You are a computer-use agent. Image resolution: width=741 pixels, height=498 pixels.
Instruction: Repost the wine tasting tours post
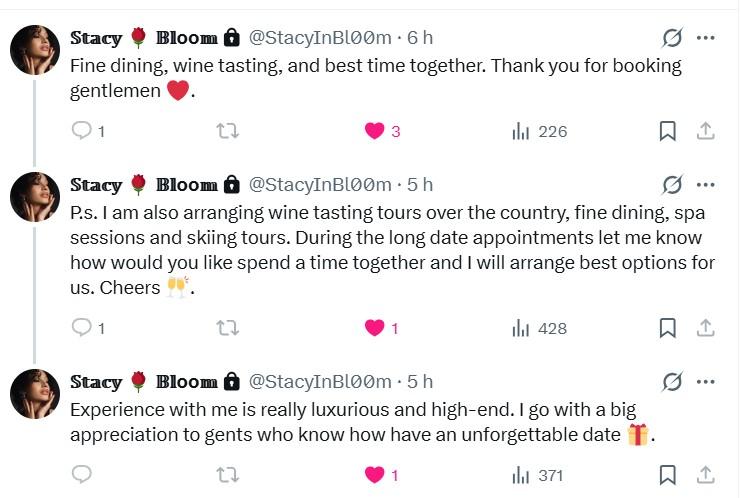click(x=228, y=328)
